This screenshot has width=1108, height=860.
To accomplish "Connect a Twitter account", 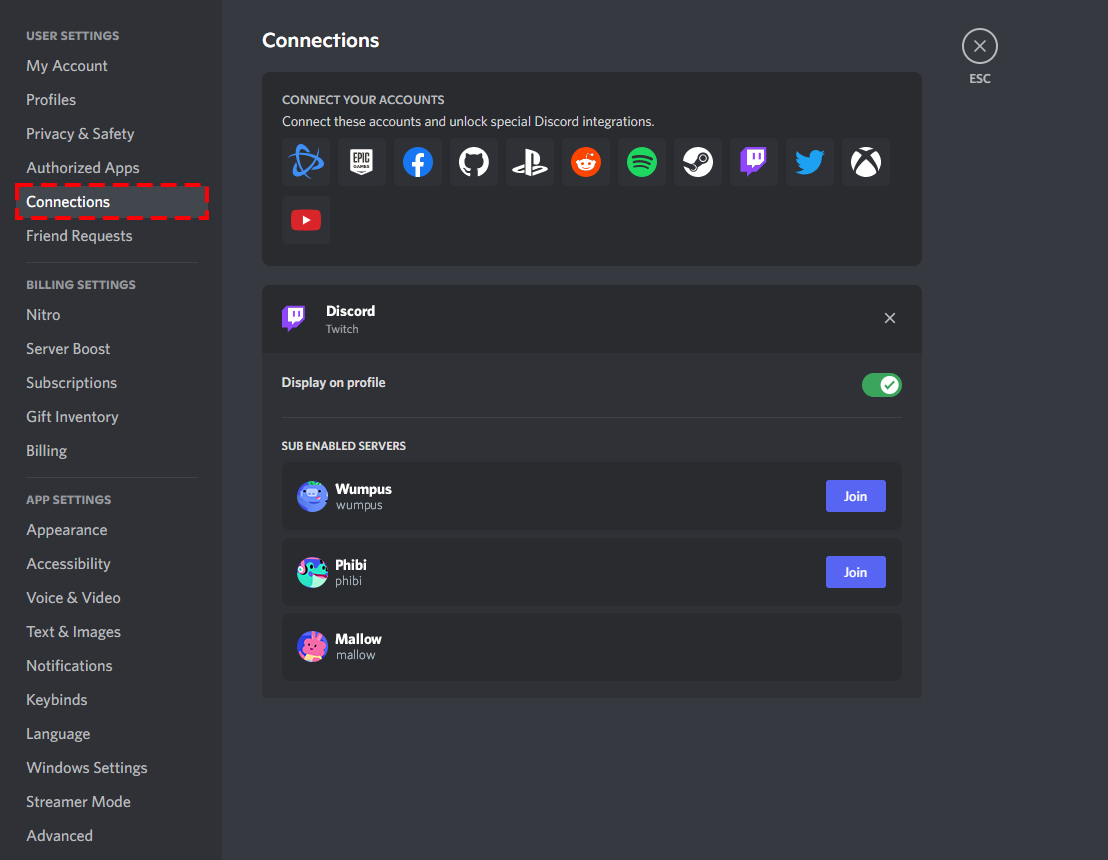I will 810,162.
